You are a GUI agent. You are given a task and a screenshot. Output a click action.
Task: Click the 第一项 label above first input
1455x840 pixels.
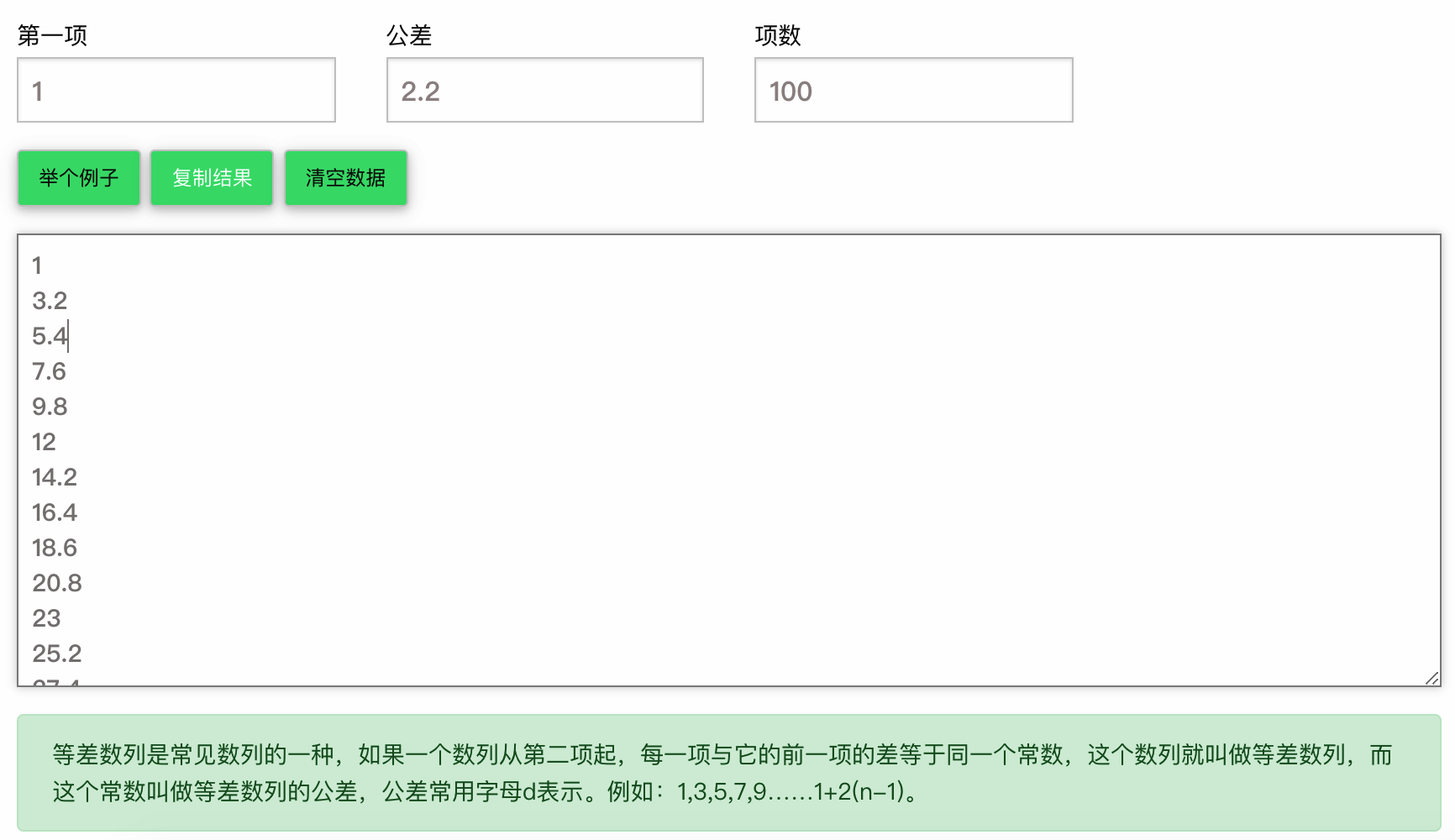click(53, 35)
